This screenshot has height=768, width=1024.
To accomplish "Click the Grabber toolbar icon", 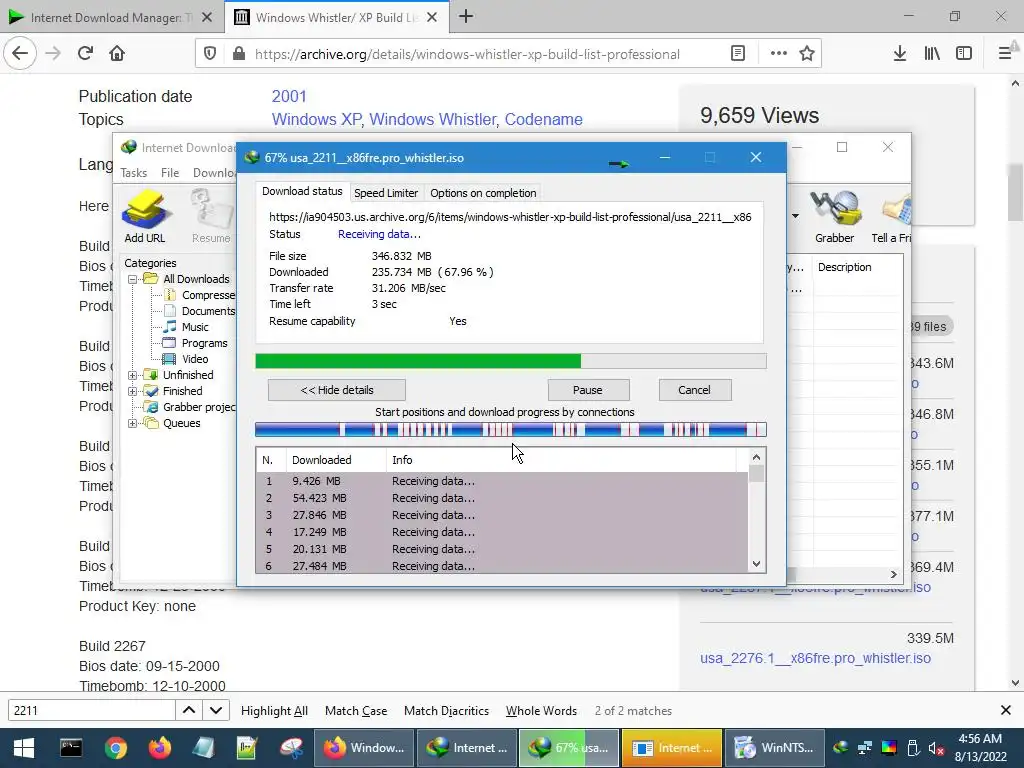I will coord(835,217).
